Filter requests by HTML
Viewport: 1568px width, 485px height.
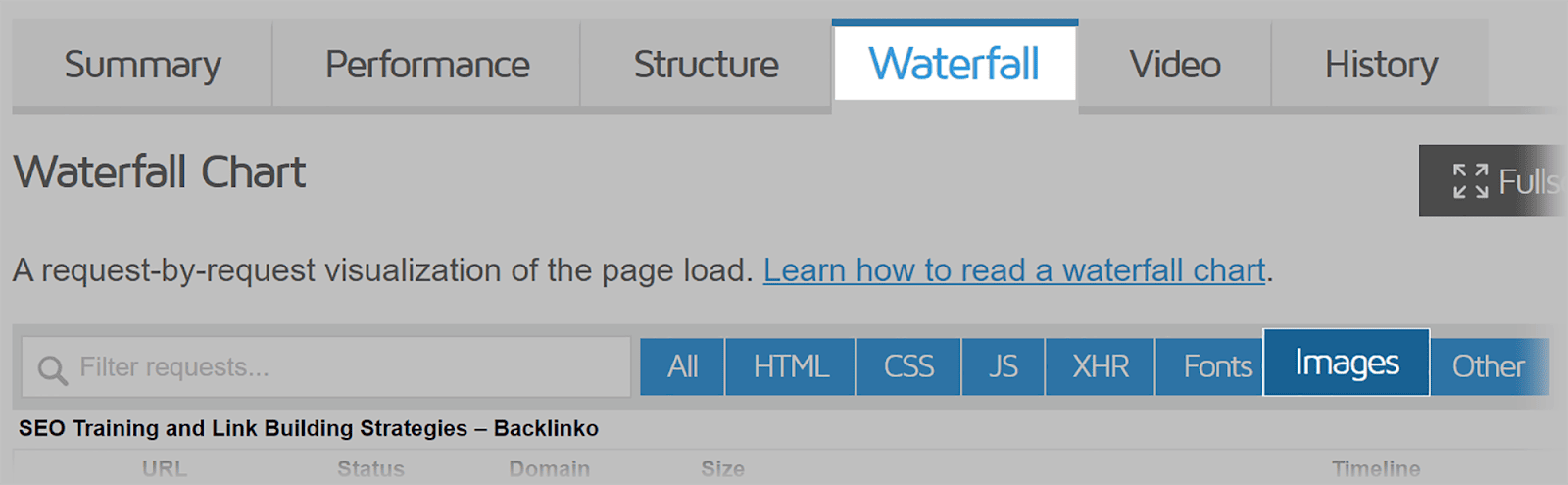[x=791, y=367]
